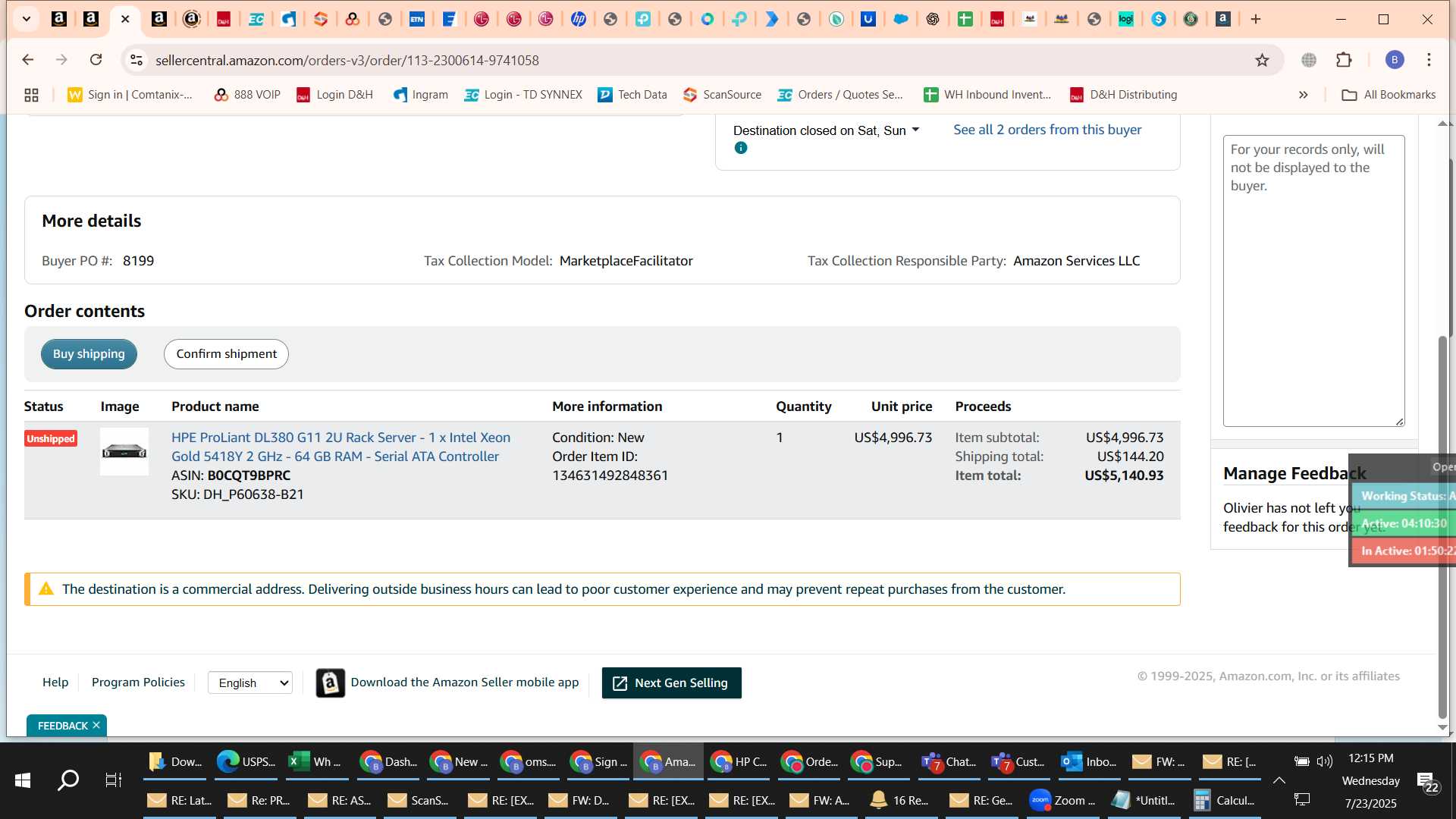1456x819 pixels.
Task: Open the ScanSource bookmark
Action: click(722, 95)
